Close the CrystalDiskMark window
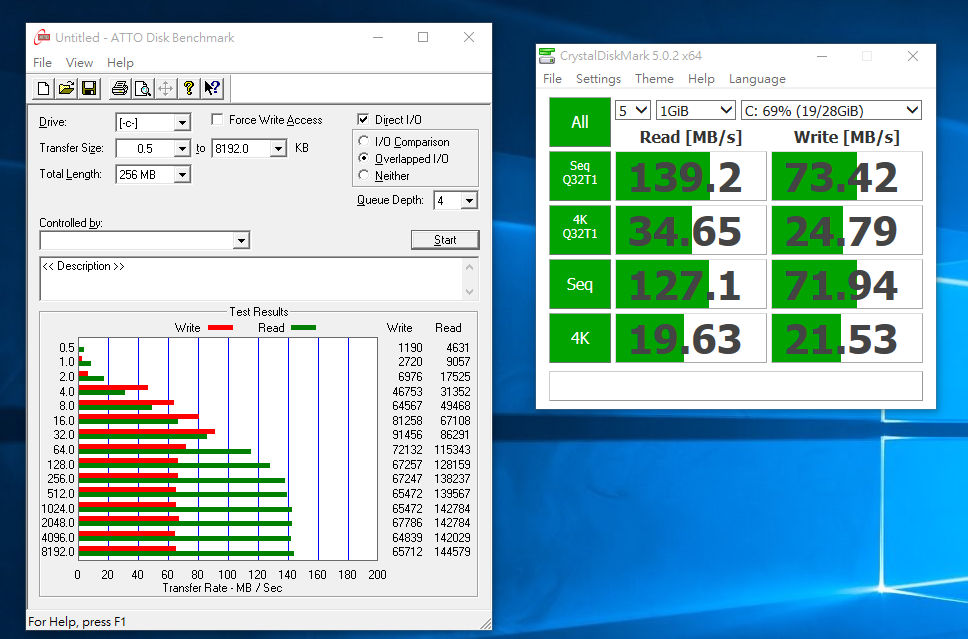The image size is (968, 639). [x=913, y=56]
